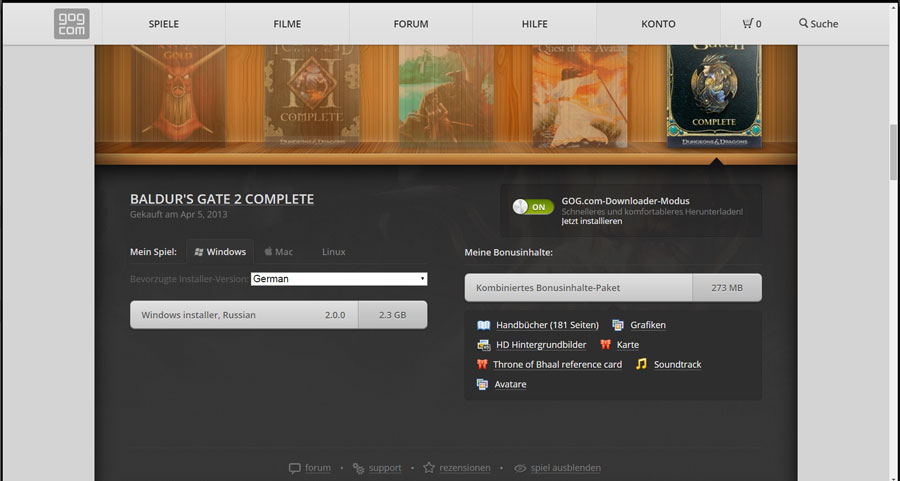Click the Jetzt installieren link
The width and height of the screenshot is (900, 481).
click(x=592, y=222)
